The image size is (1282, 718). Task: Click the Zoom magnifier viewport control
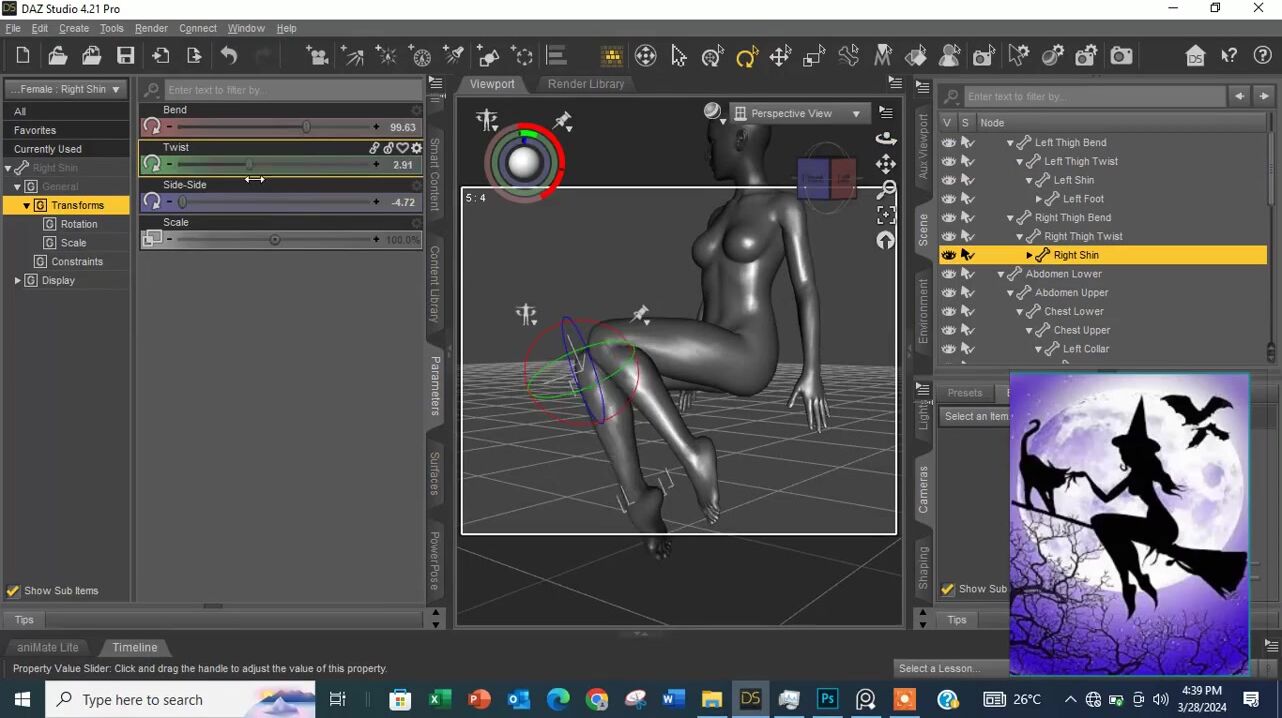click(886, 190)
